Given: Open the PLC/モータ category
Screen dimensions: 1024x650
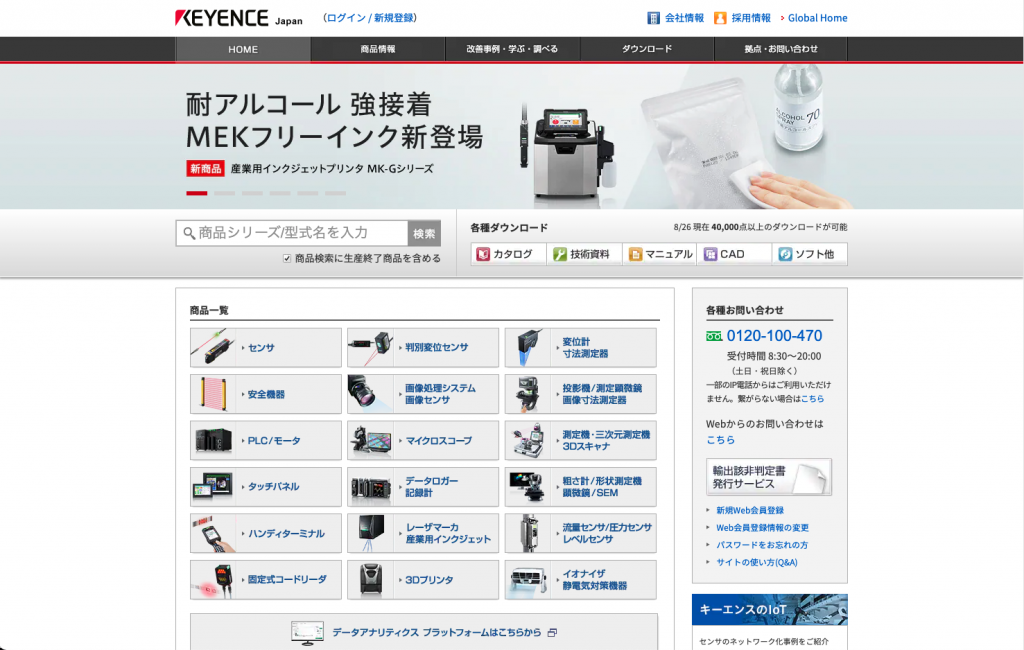Looking at the screenshot, I should click(266, 440).
